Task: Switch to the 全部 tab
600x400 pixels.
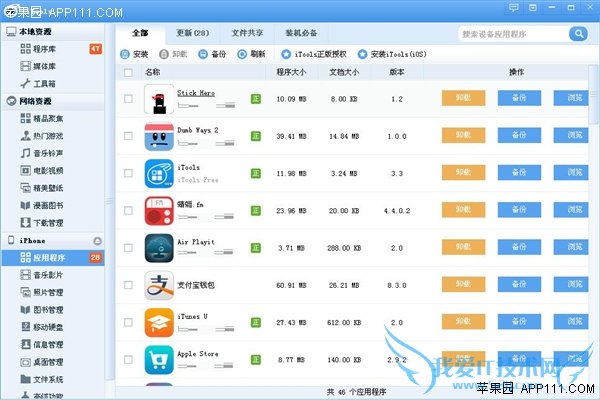Action: click(140, 33)
